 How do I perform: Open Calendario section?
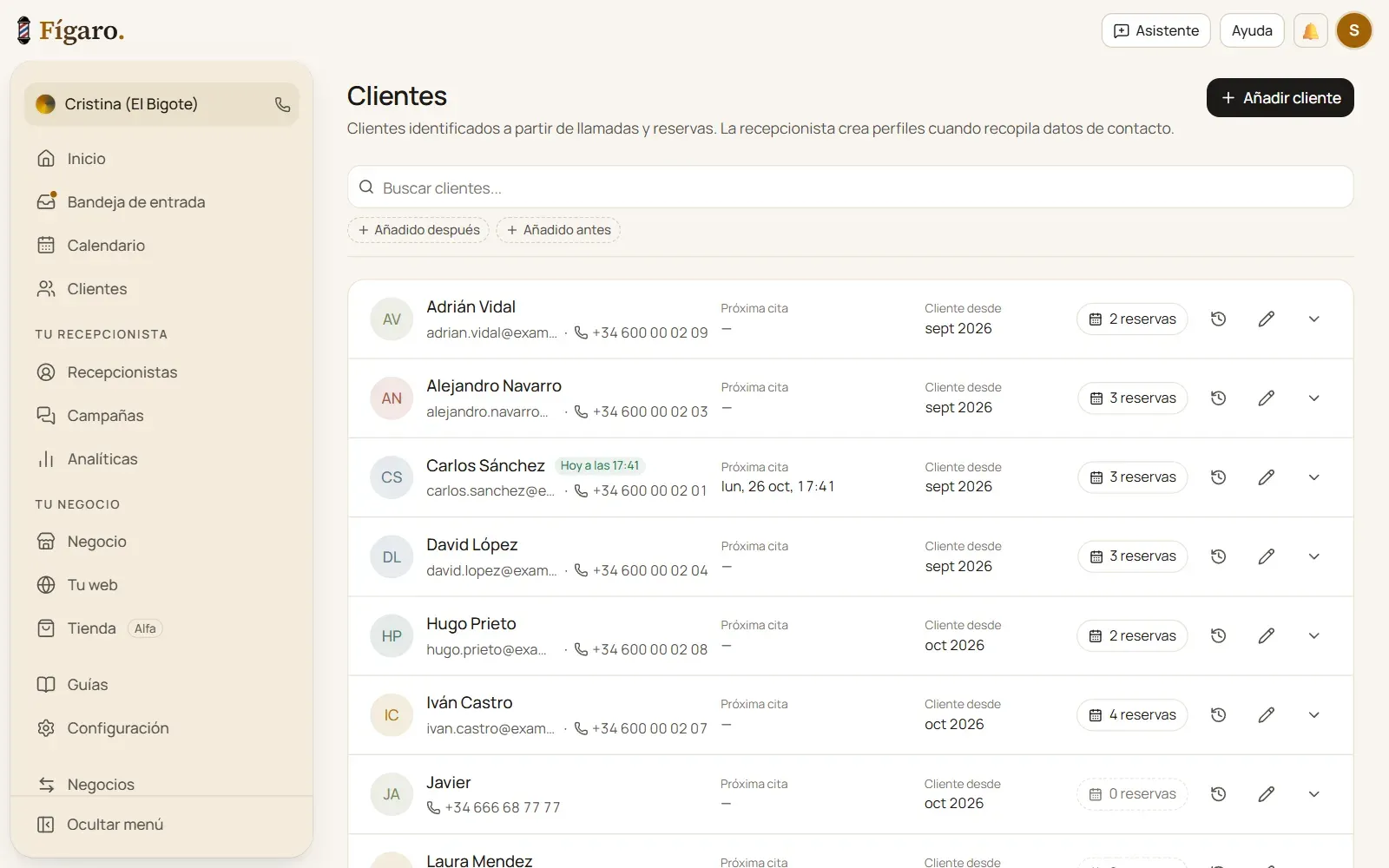point(161,246)
